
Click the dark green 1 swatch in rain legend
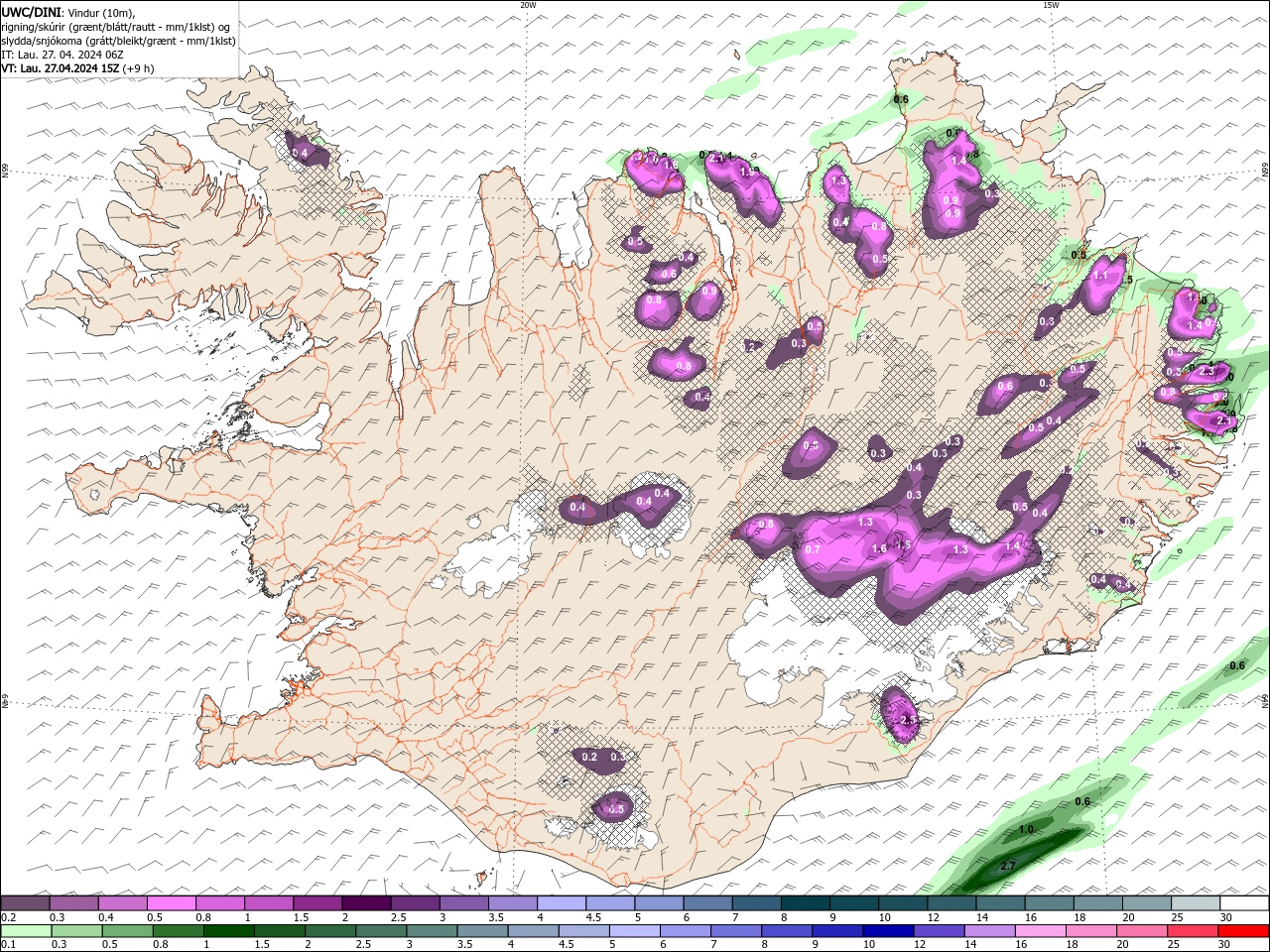pos(229,931)
